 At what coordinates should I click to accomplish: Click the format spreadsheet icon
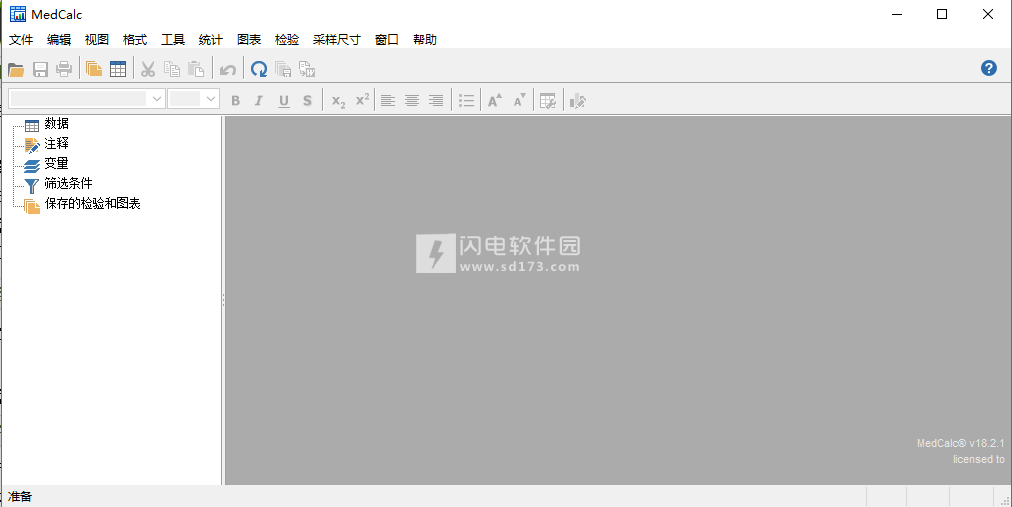[x=548, y=101]
